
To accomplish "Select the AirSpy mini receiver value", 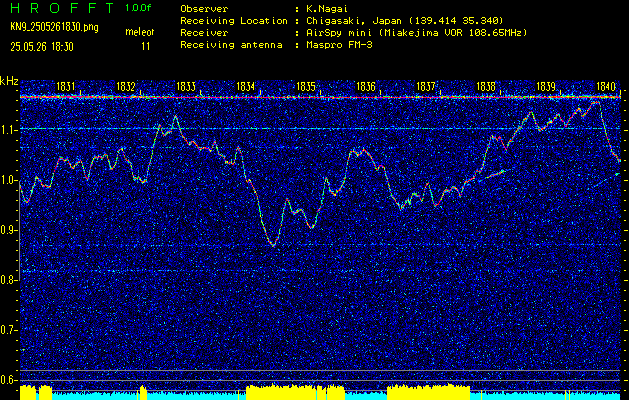I will pos(417,33).
